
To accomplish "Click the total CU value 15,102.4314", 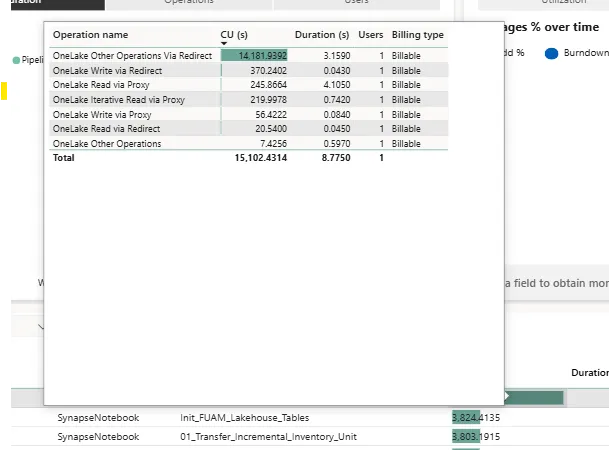I will point(261,158).
